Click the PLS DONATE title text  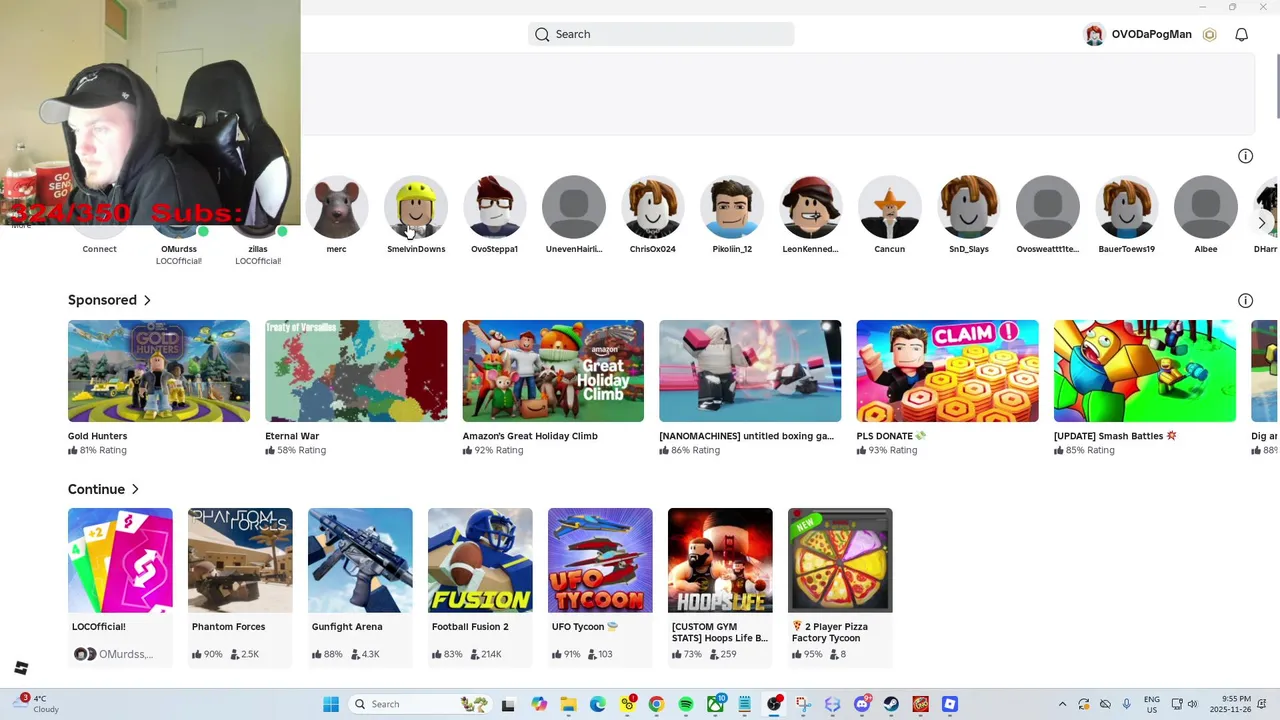tap(891, 436)
